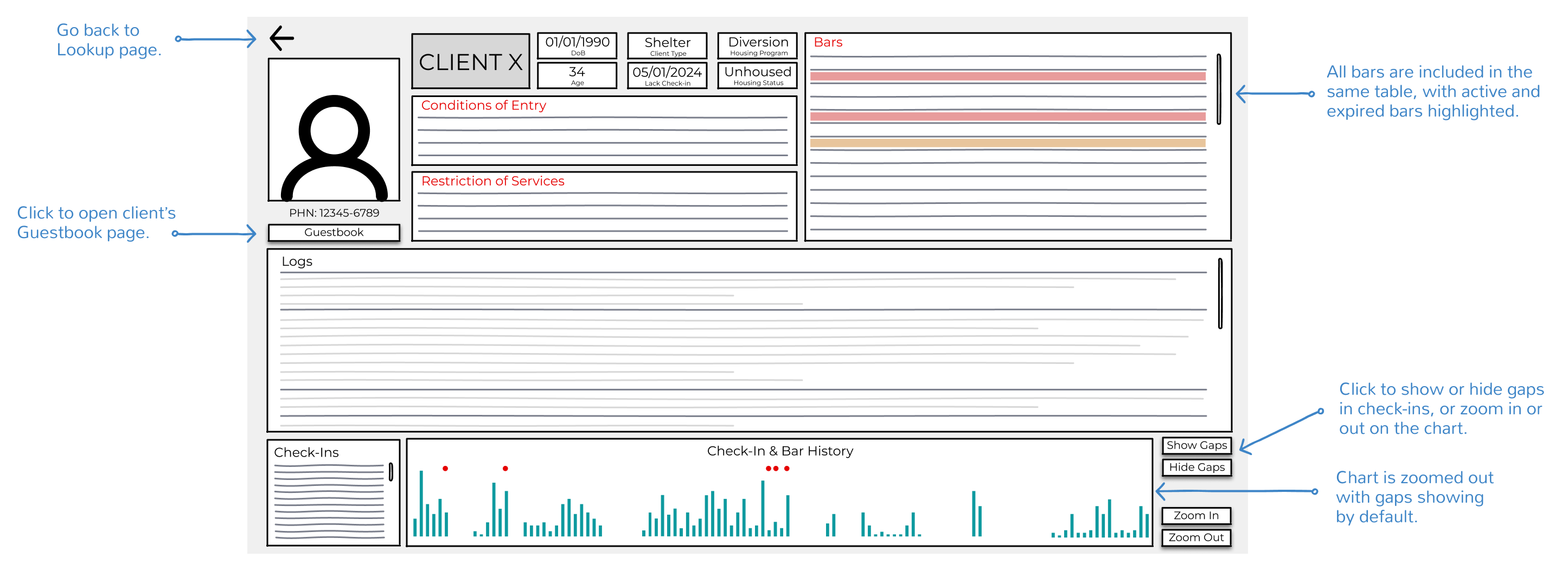Click the Show Gaps button
This screenshot has width=1568, height=570.
(x=1196, y=445)
